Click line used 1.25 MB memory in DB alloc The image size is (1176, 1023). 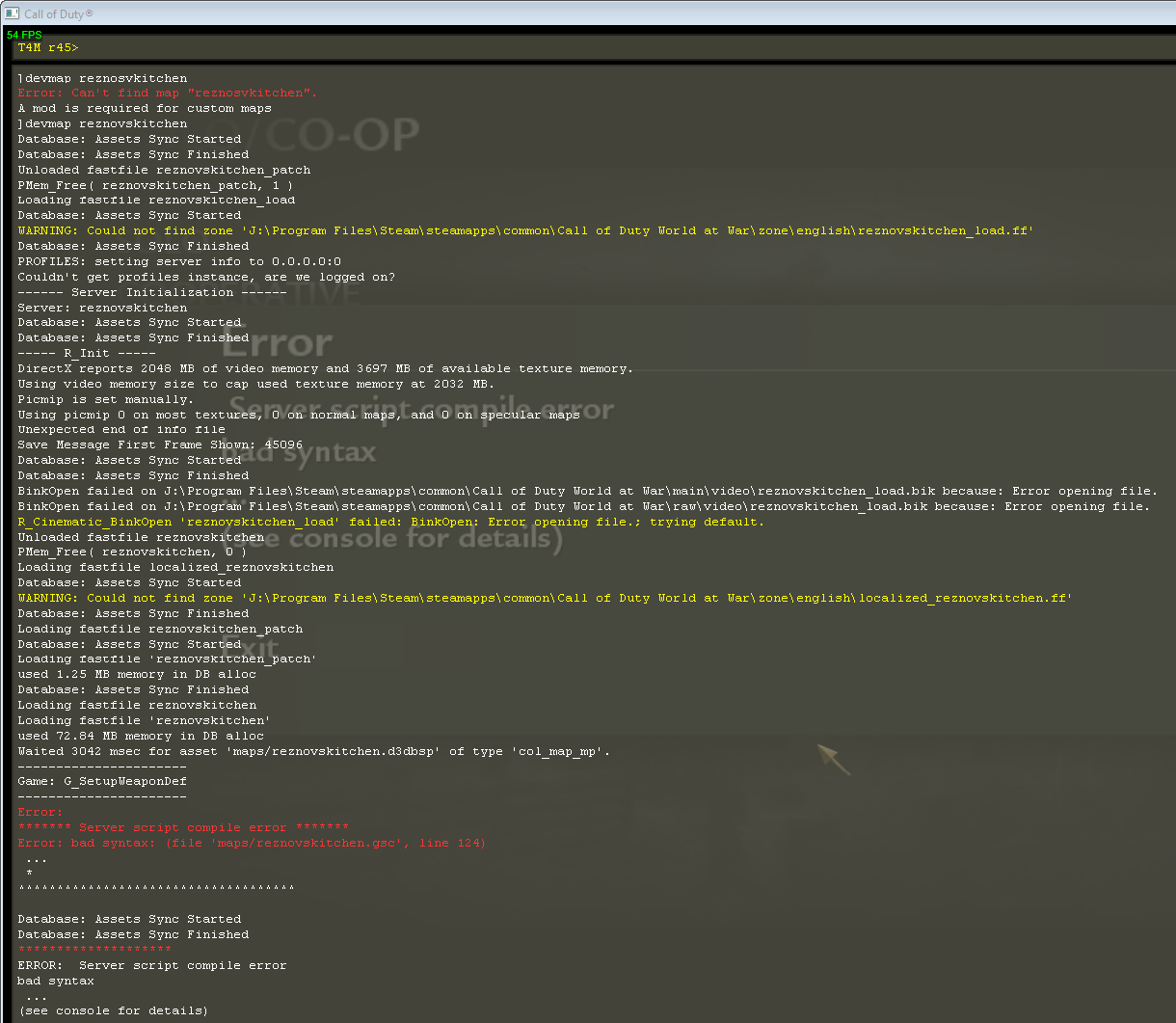[x=137, y=675]
